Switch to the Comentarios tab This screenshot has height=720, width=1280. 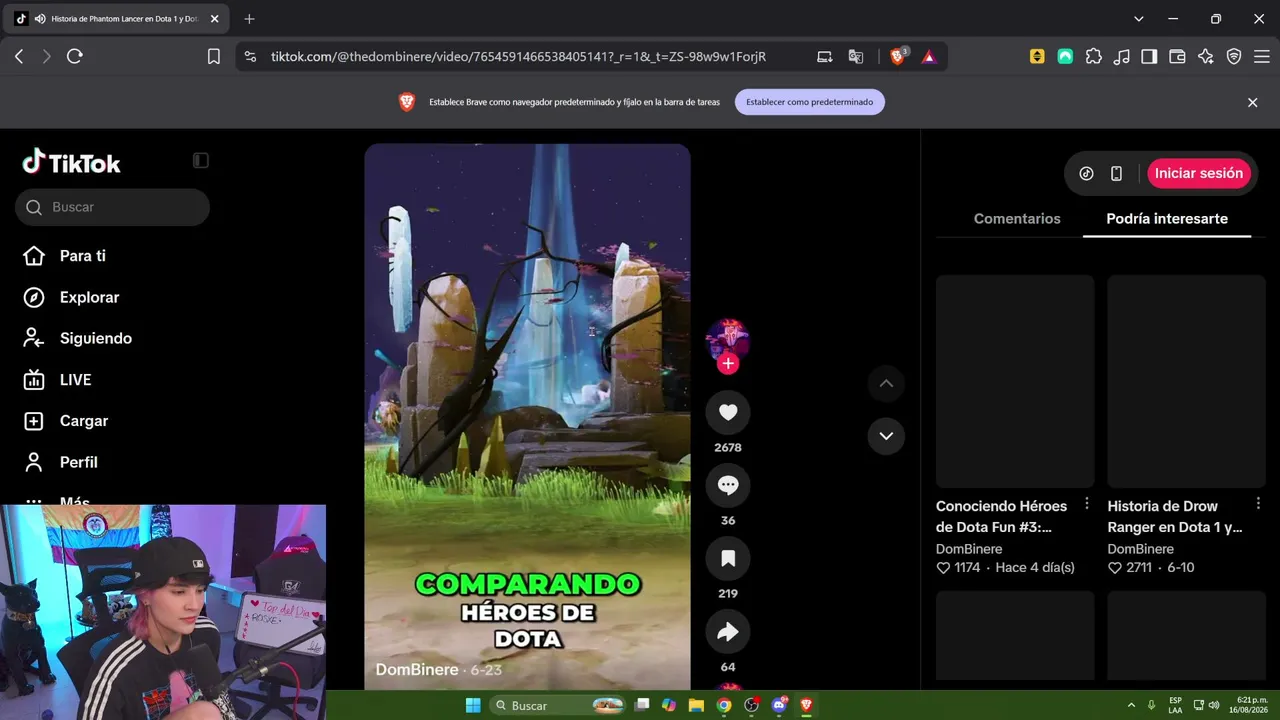(1017, 219)
